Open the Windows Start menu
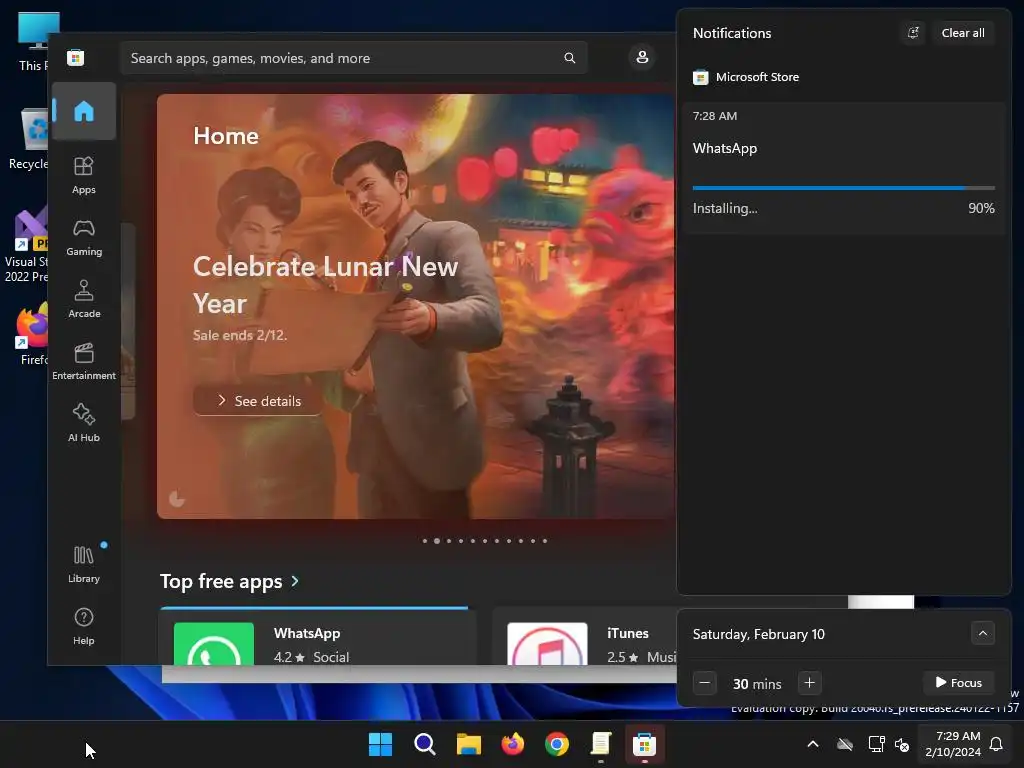The image size is (1024, 768). [380, 744]
